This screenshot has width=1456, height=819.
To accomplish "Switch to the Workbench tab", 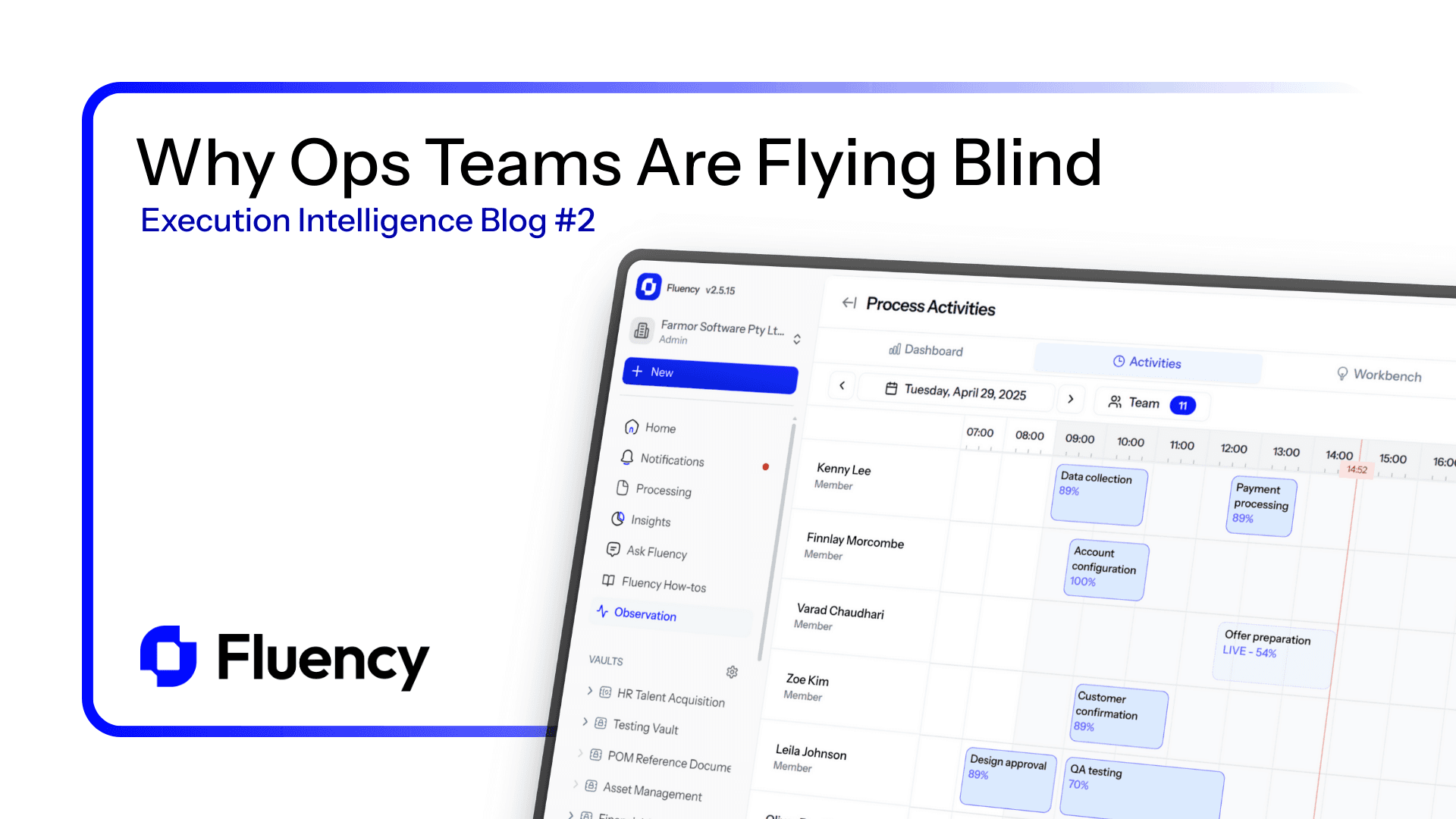I will pos(1379,375).
